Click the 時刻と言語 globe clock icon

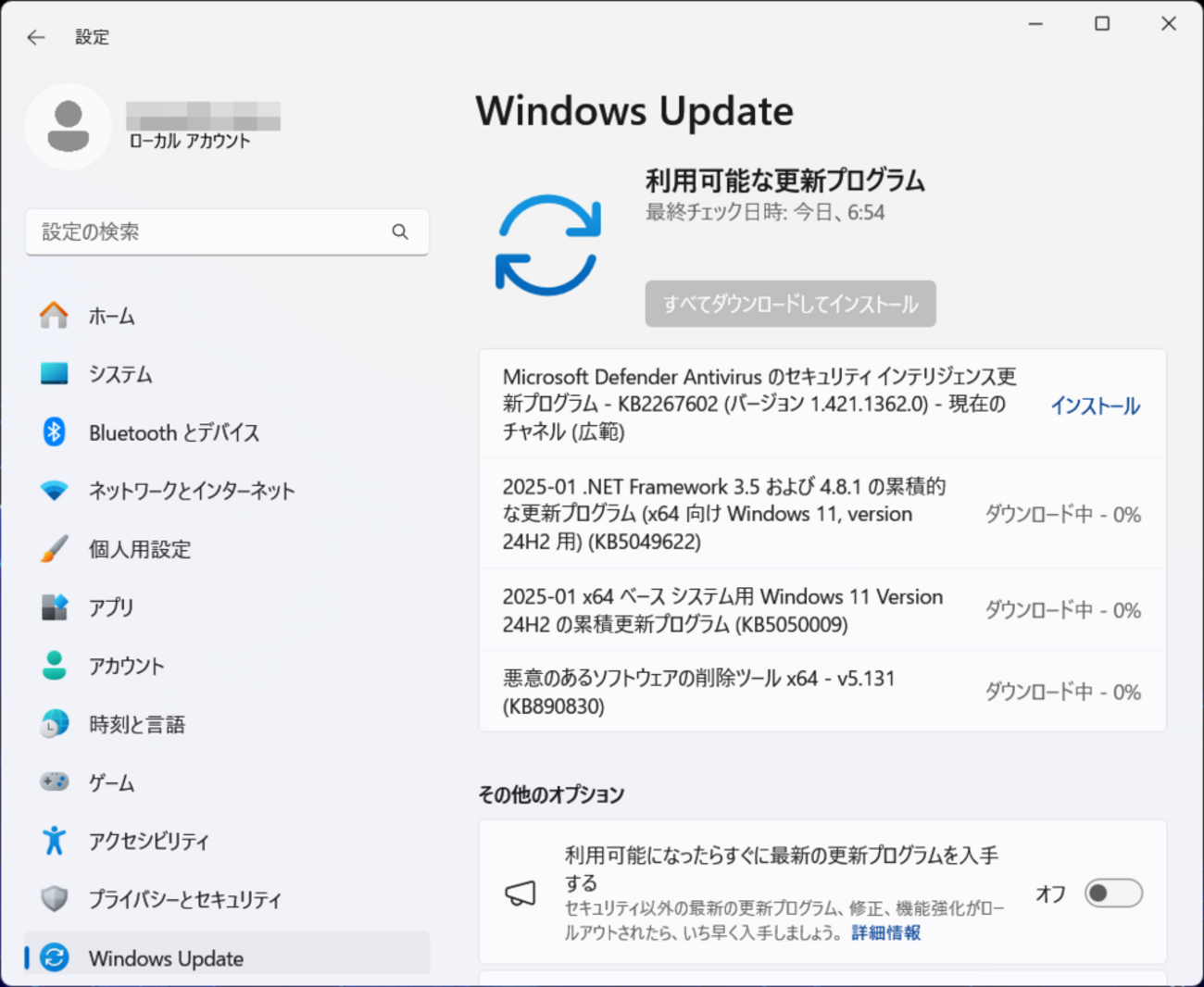54,724
